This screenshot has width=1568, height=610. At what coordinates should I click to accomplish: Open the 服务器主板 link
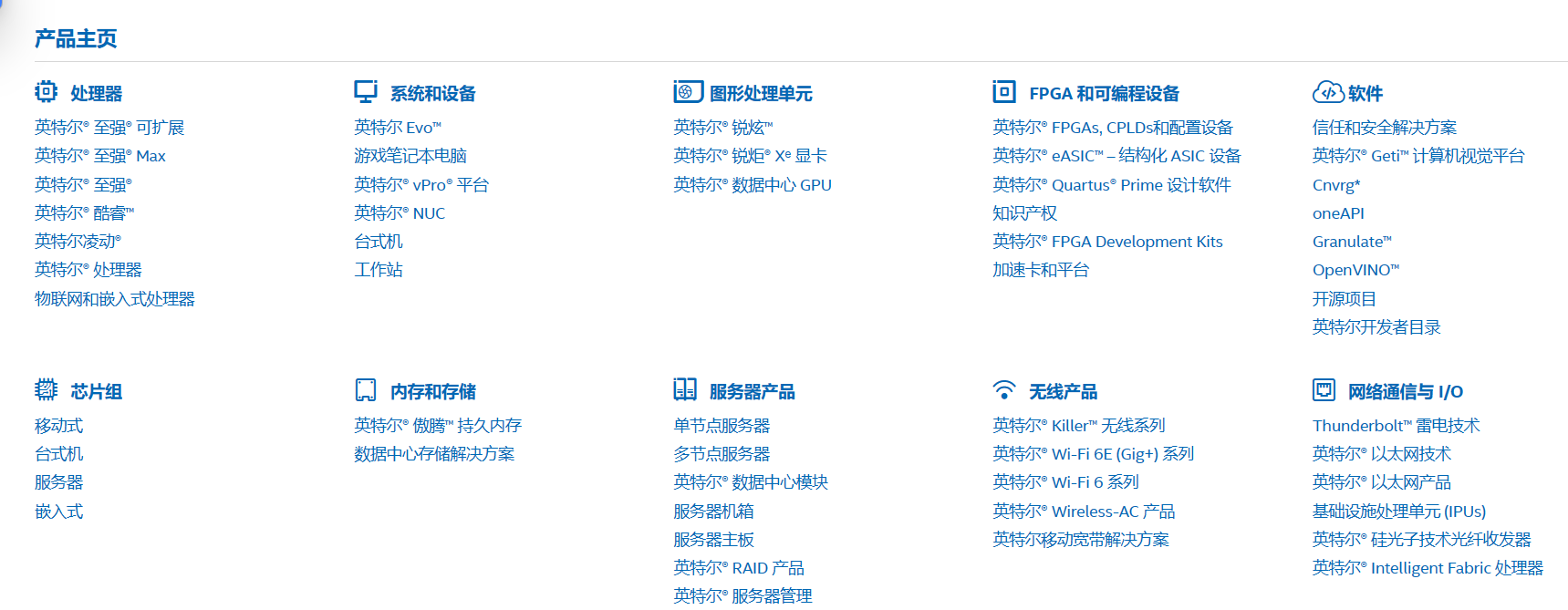pos(713,539)
